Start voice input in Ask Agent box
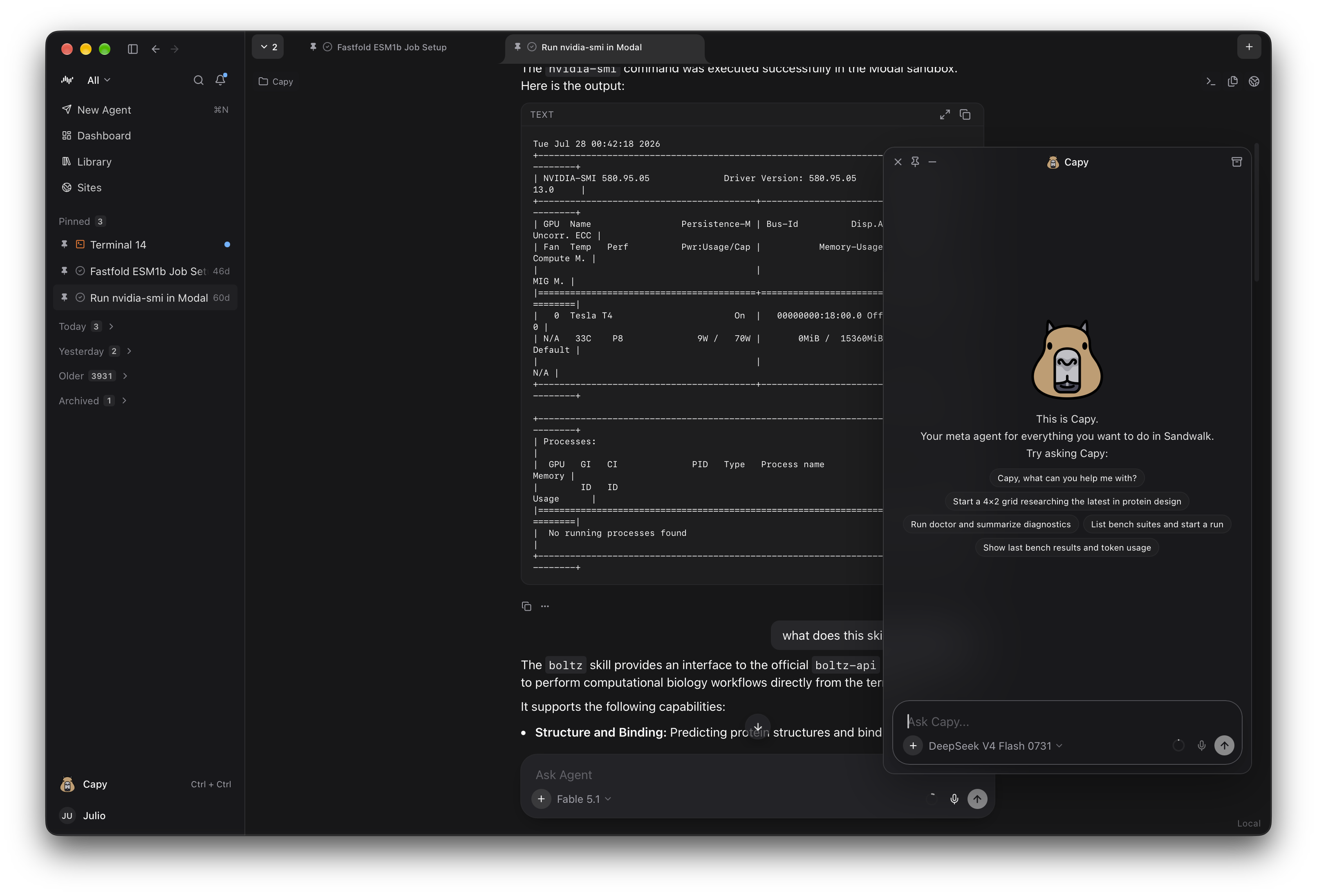The height and width of the screenshot is (896, 1317). (x=954, y=799)
